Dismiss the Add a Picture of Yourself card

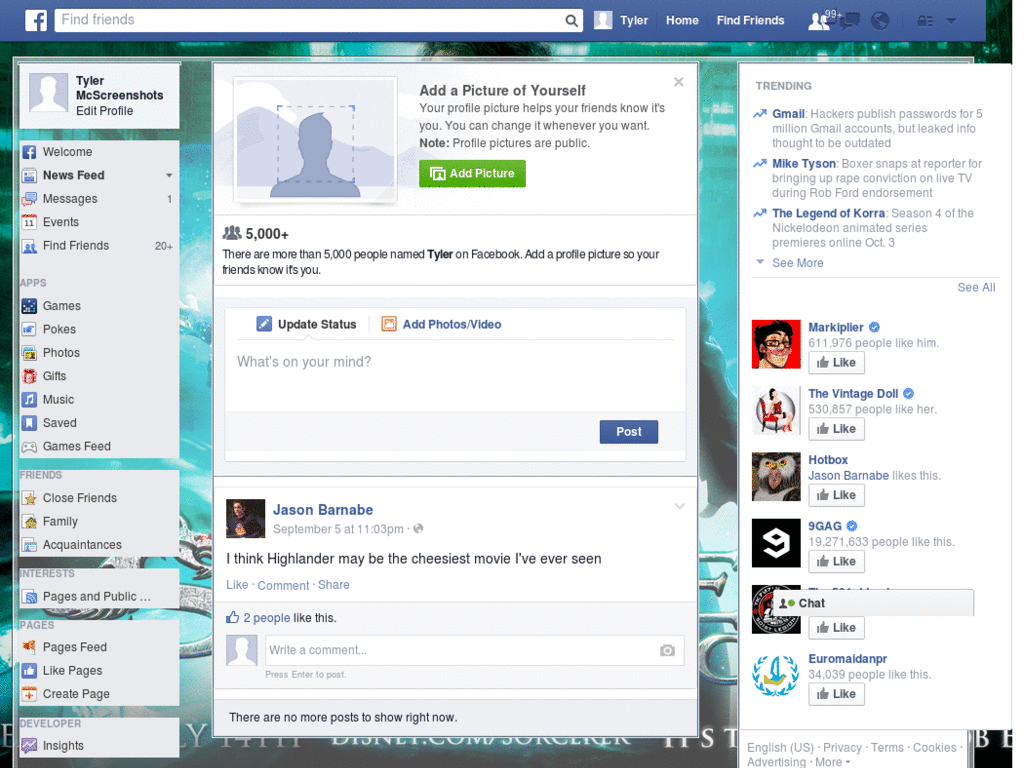coord(679,82)
